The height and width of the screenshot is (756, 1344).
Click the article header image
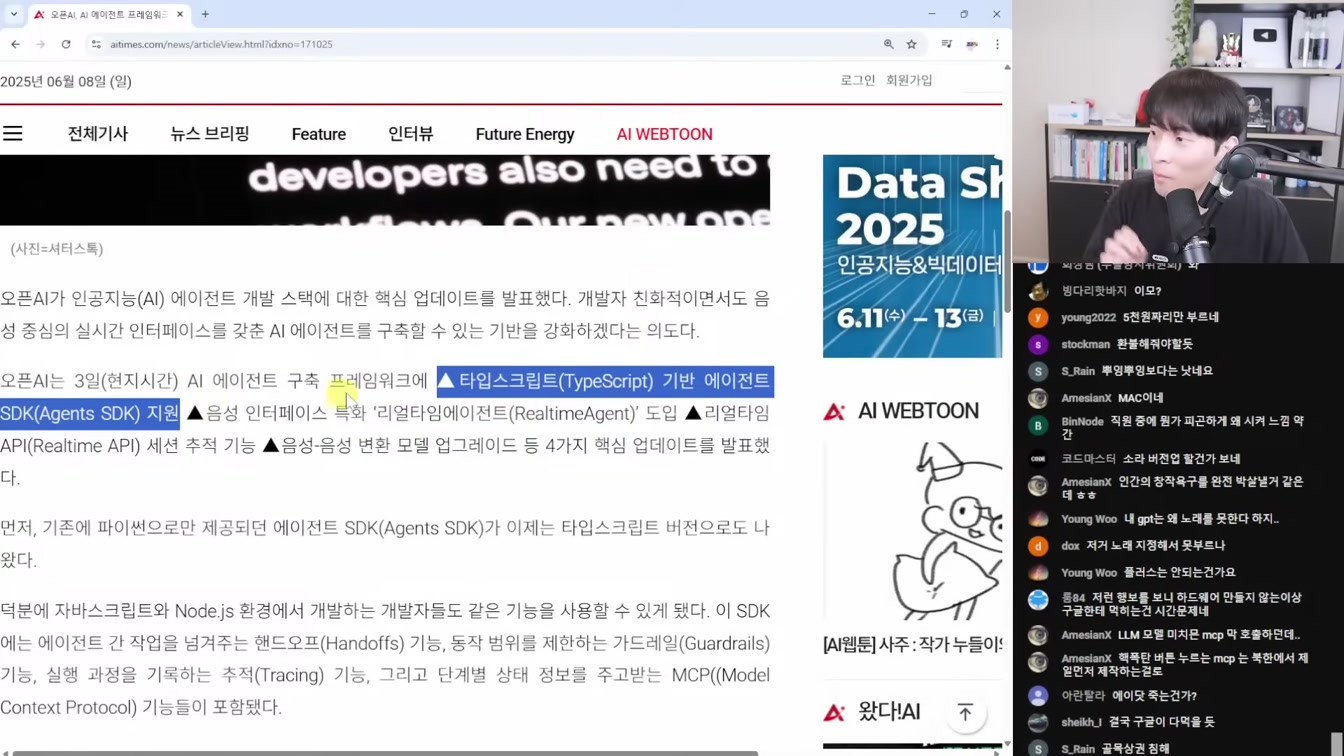click(x=385, y=190)
